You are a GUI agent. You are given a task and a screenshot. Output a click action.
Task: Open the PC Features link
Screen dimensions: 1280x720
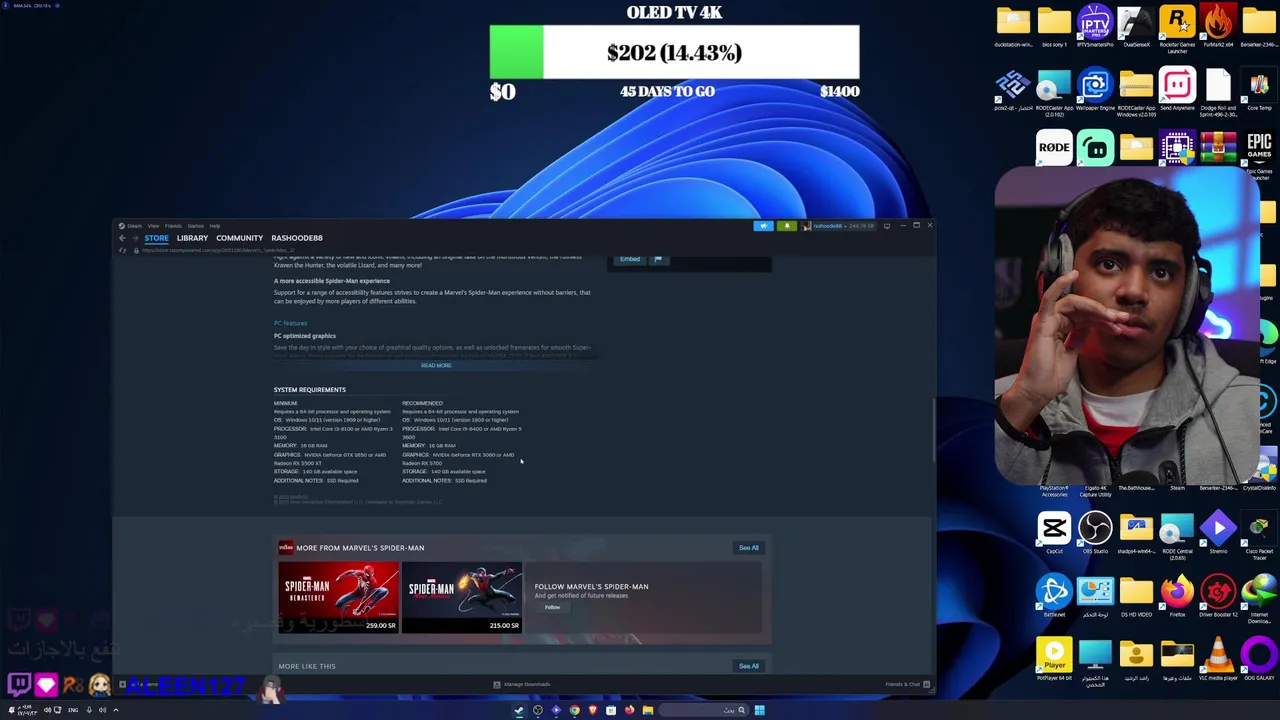pyautogui.click(x=290, y=323)
